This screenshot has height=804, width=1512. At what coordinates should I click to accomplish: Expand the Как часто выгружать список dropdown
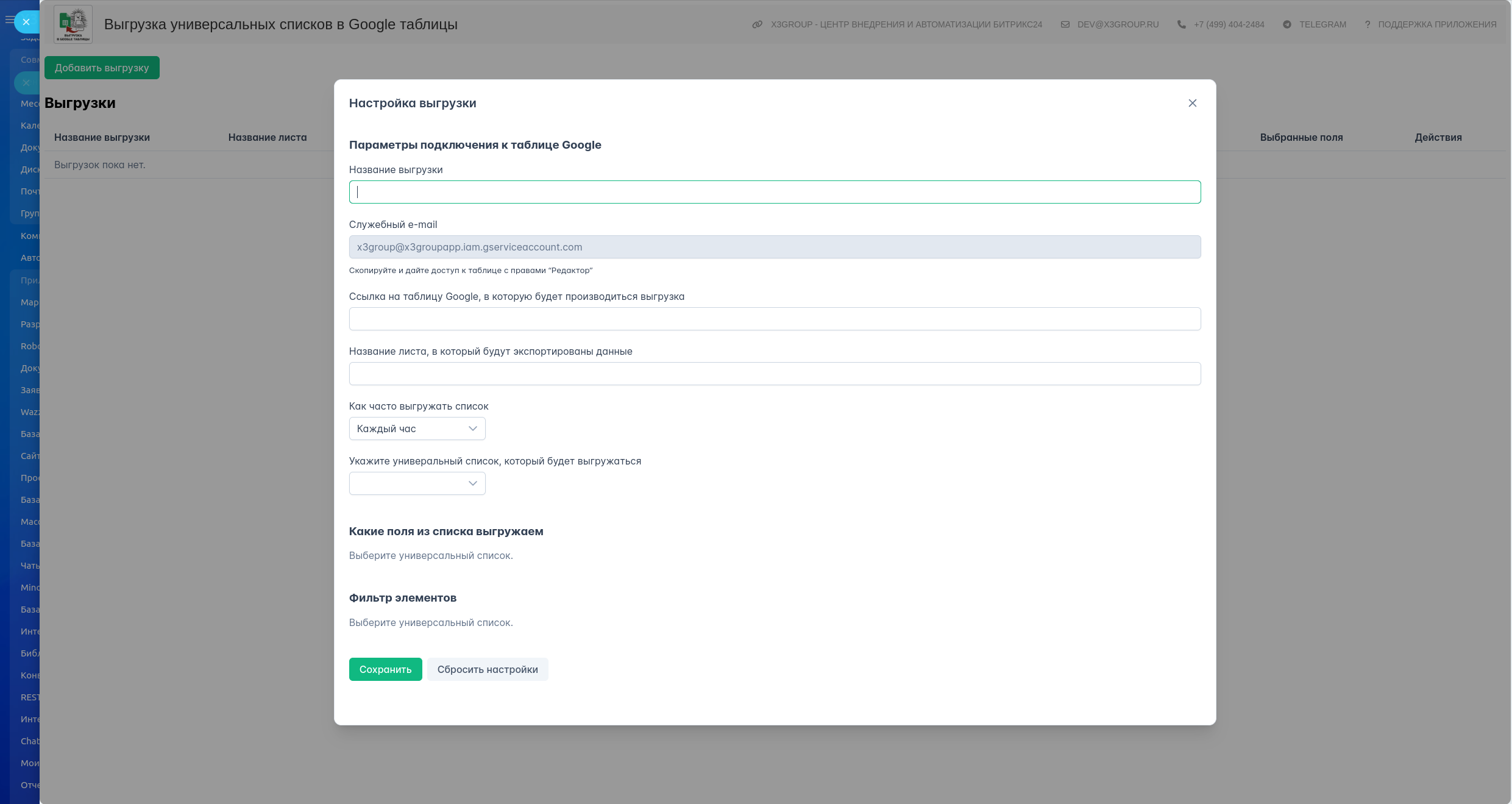point(417,429)
